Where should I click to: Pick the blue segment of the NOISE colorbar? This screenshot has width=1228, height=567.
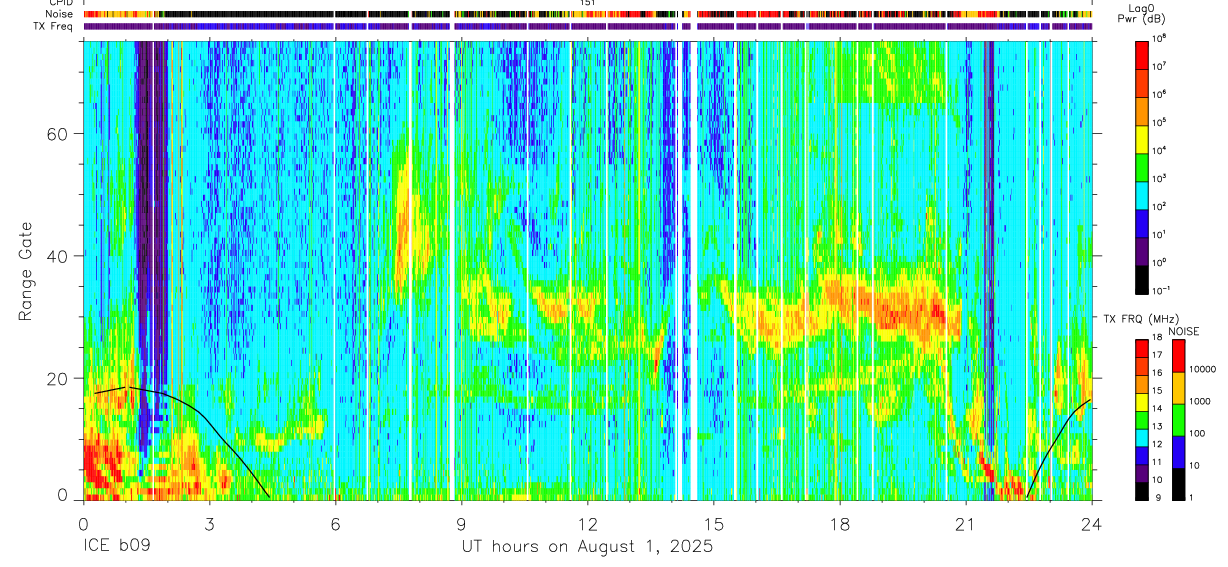(x=1178, y=452)
